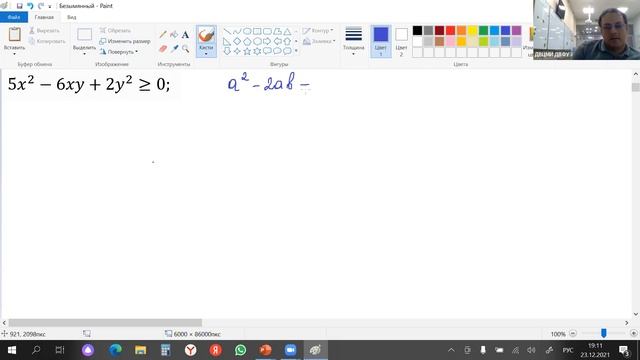The image size is (640, 360).
Task: Open the Вставить paste dropdown arrow
Action: point(14,54)
